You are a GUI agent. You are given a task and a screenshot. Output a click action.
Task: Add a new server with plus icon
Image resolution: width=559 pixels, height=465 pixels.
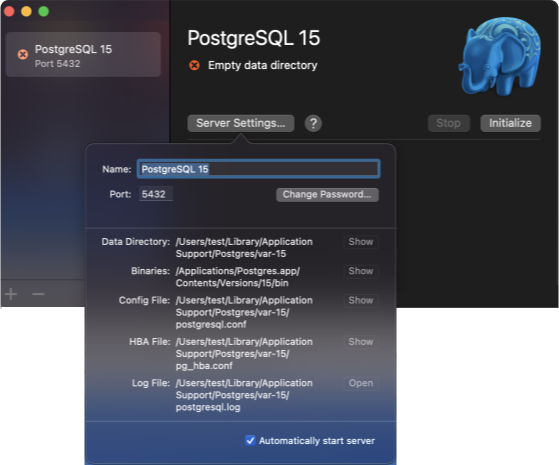click(x=11, y=294)
